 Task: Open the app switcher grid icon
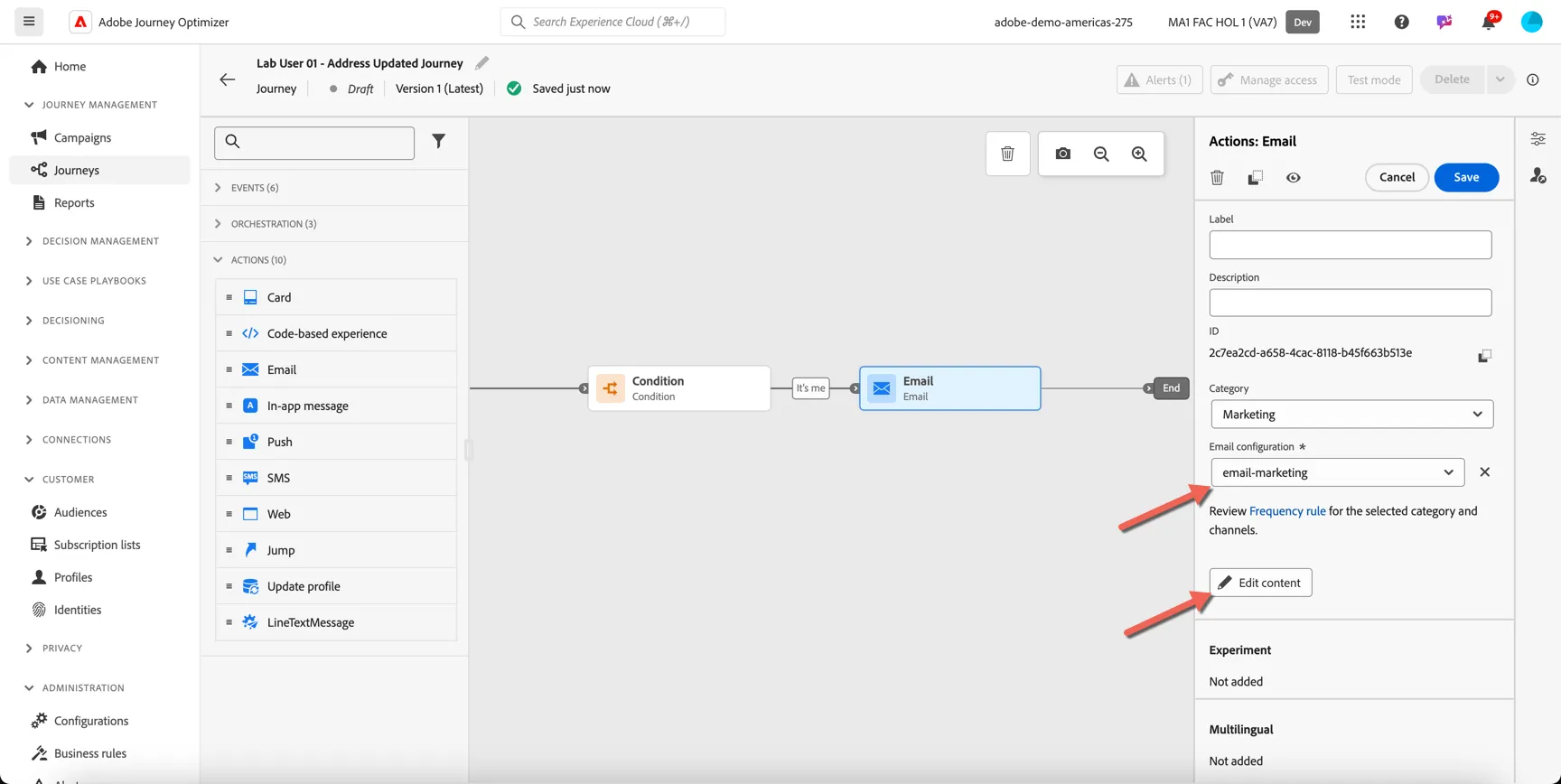pos(1358,22)
